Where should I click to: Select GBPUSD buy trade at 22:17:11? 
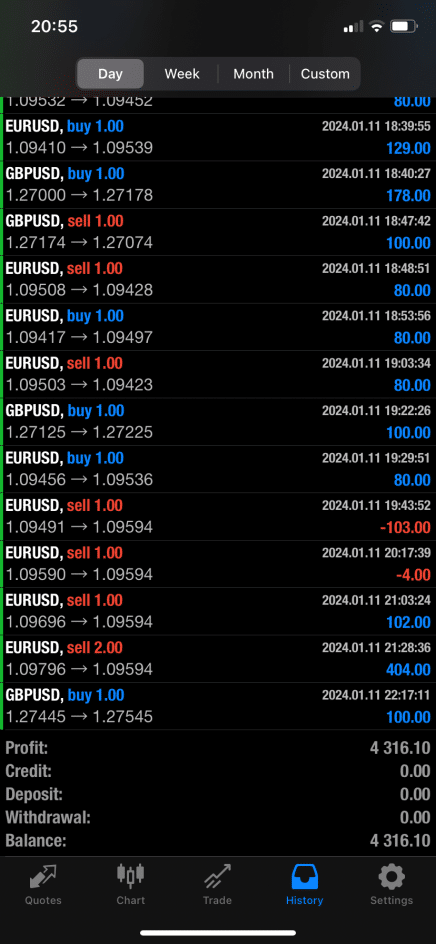tap(218, 706)
